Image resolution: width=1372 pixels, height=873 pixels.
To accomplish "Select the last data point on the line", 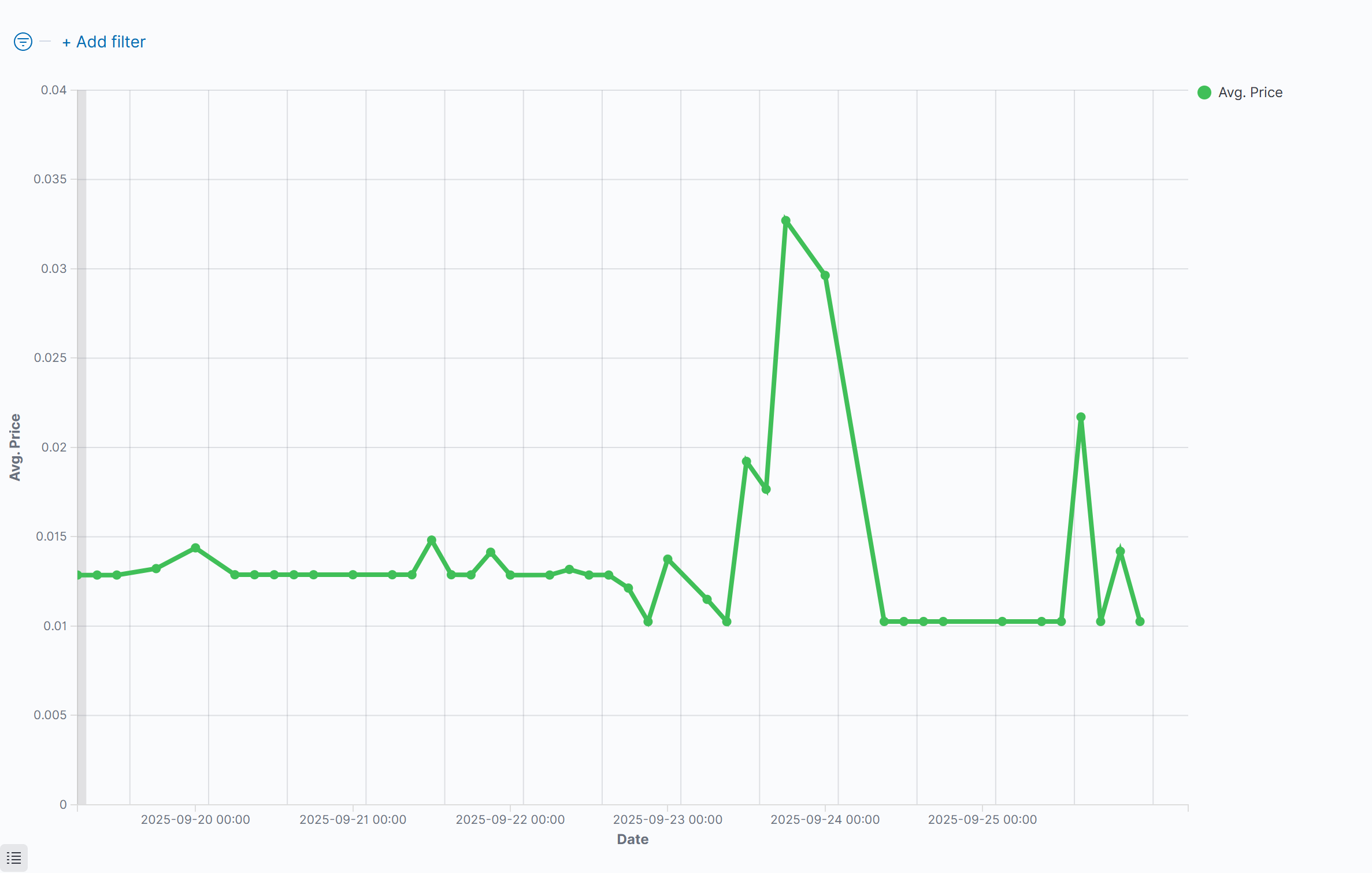I will 1140,622.
